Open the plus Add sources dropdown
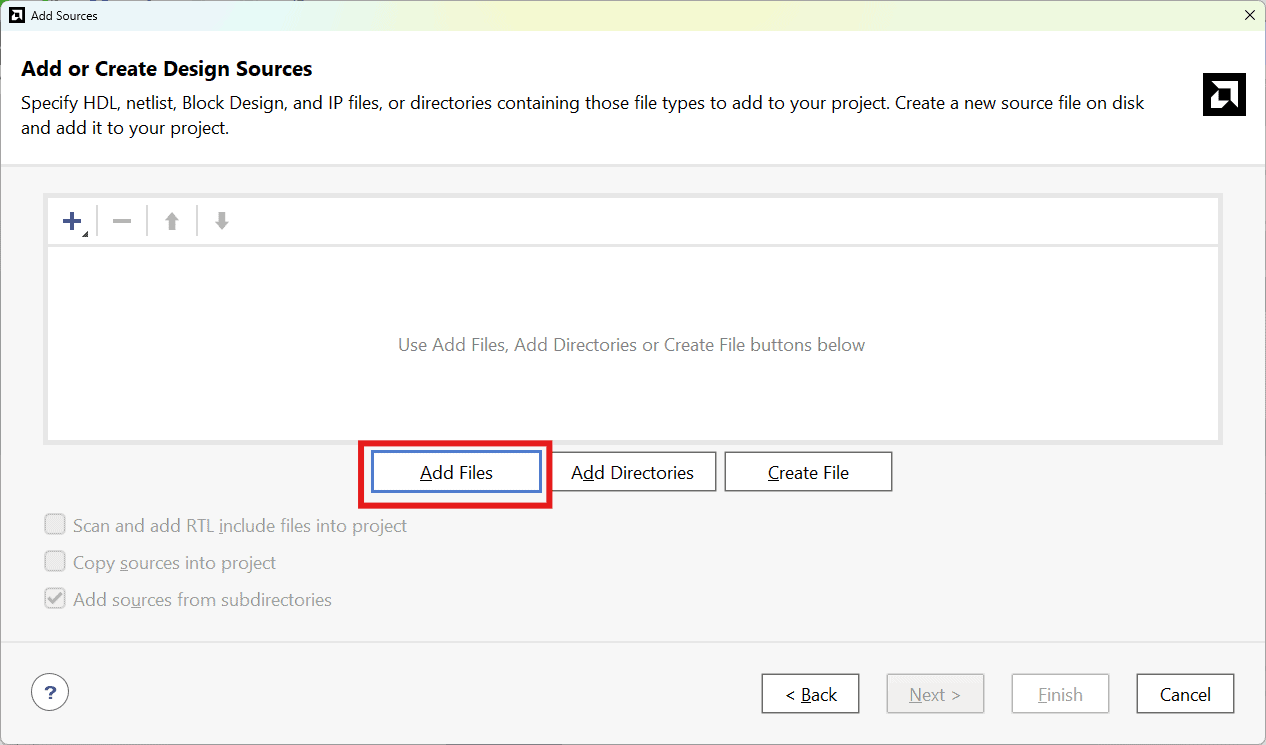The width and height of the screenshot is (1266, 745). (73, 221)
